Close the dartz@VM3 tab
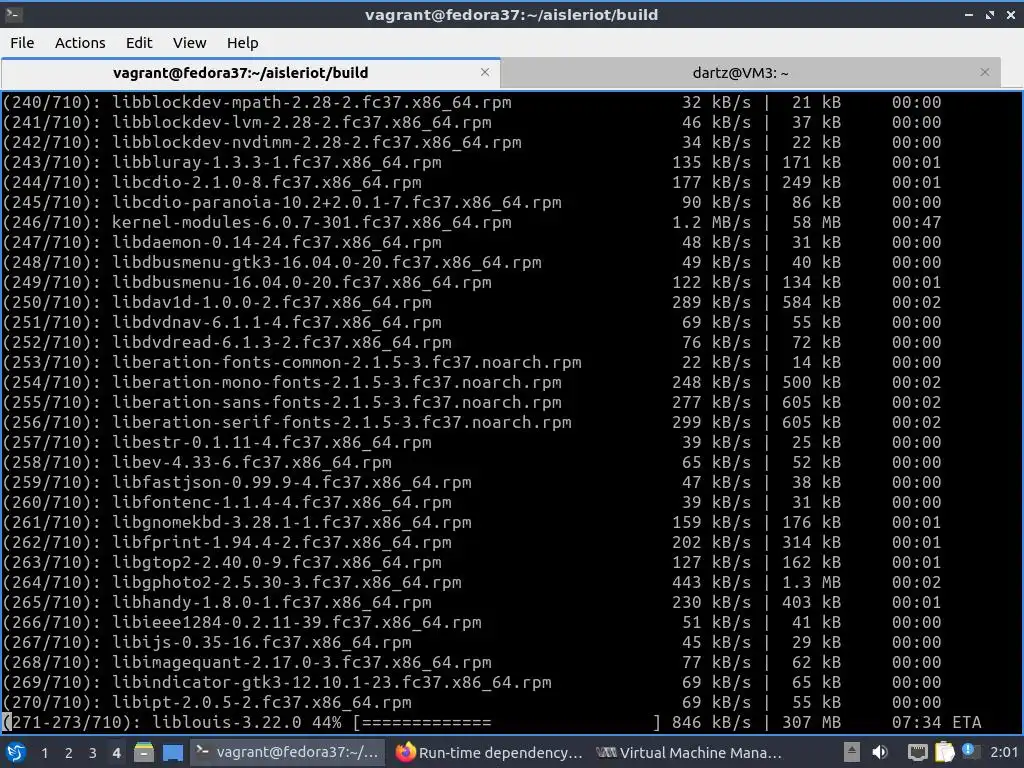Viewport: 1024px width, 768px height. point(985,72)
